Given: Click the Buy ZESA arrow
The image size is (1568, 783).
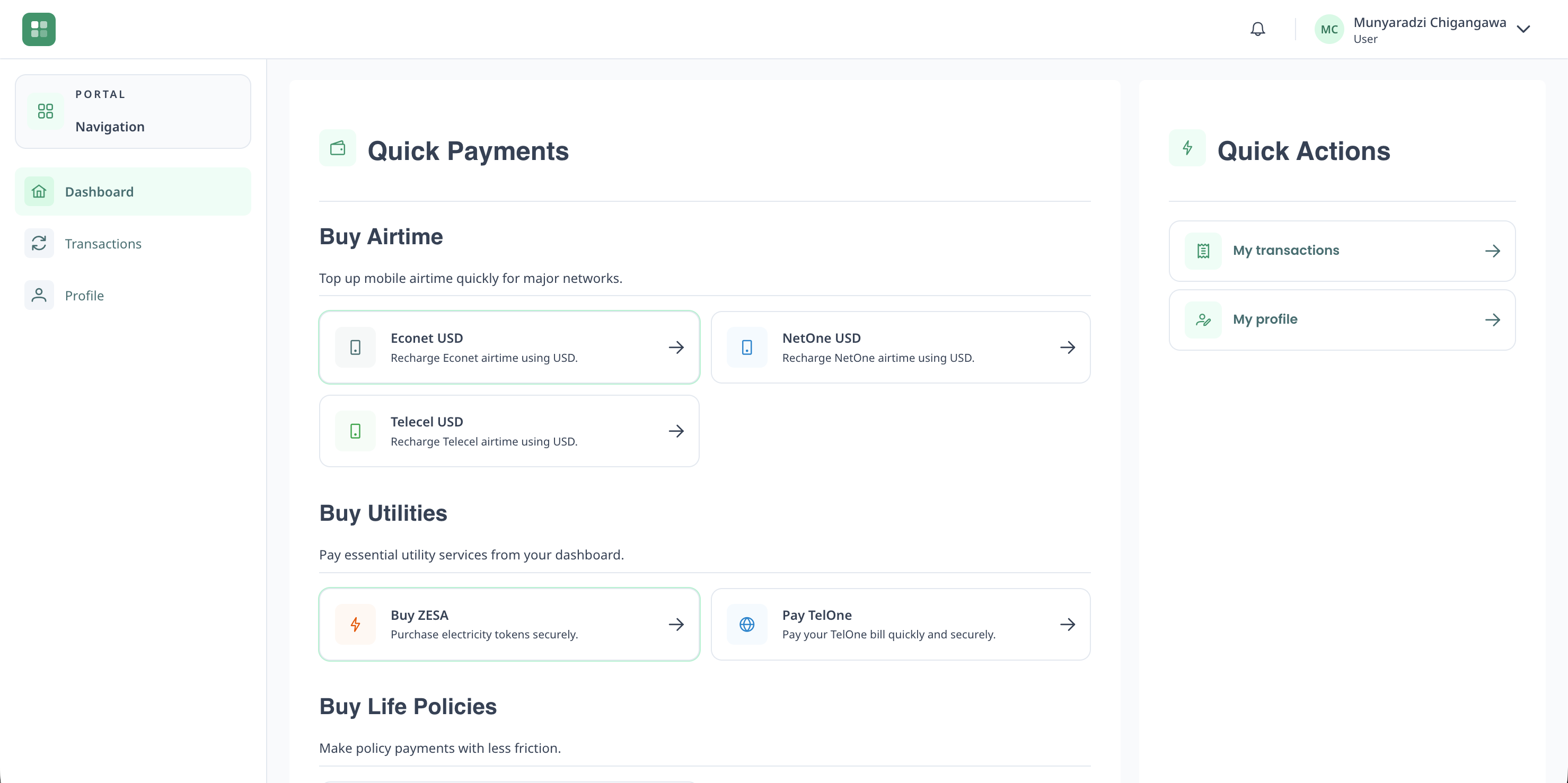Looking at the screenshot, I should (x=676, y=624).
